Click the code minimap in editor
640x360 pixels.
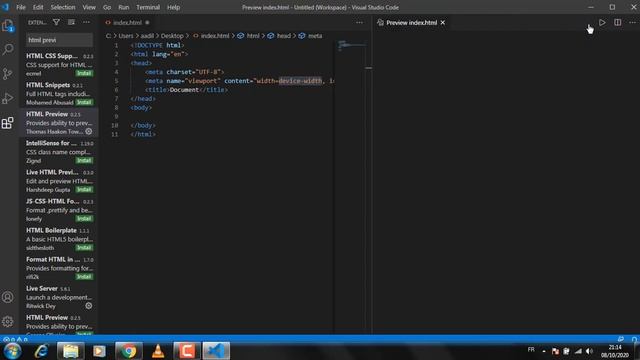(x=351, y=45)
